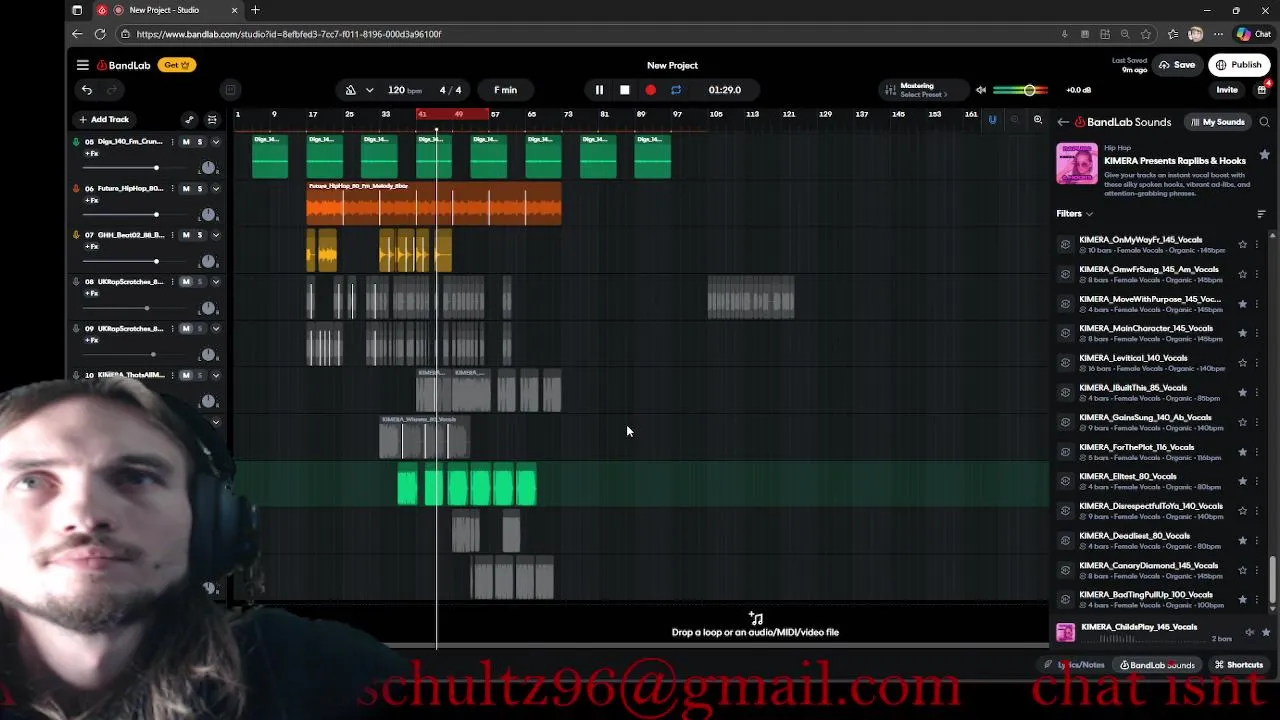The height and width of the screenshot is (720, 1280).
Task: Solo track 06 Future_HipHop
Action: point(200,189)
